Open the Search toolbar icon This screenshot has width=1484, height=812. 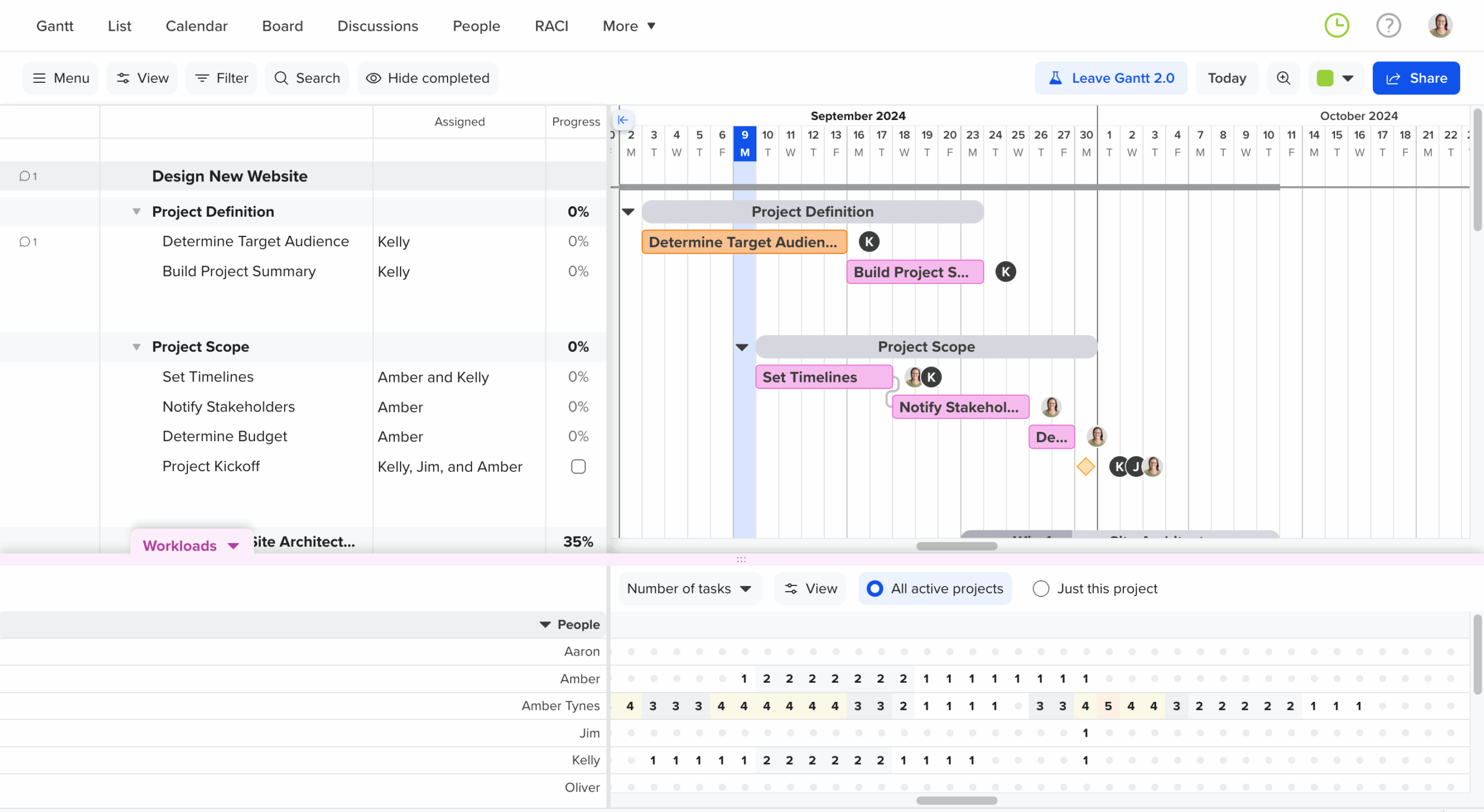[307, 78]
